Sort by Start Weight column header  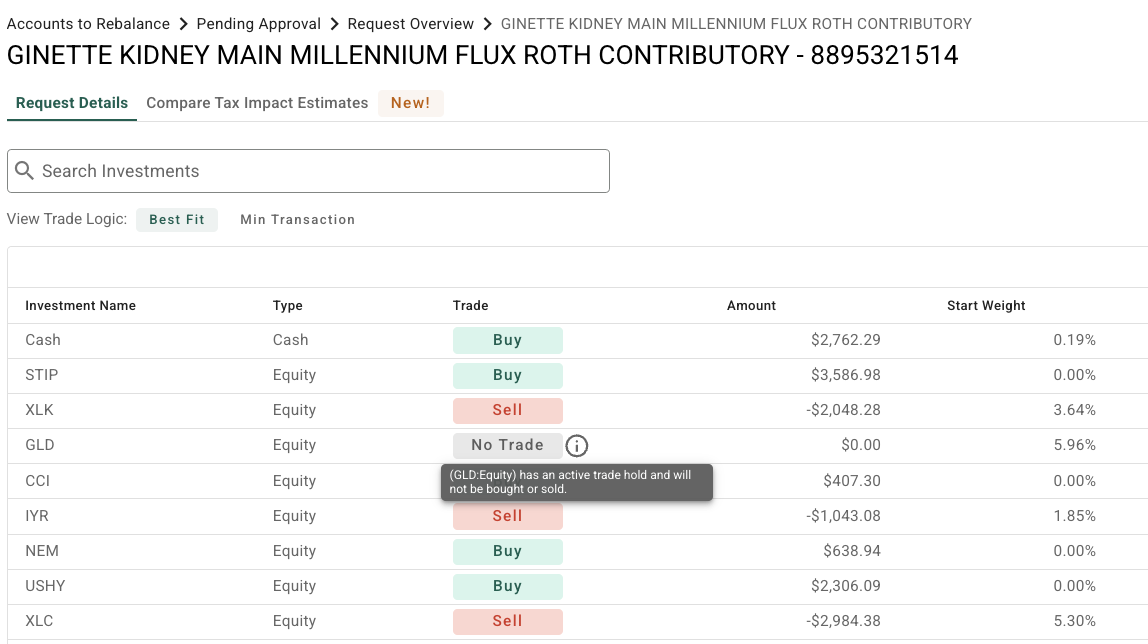click(986, 306)
